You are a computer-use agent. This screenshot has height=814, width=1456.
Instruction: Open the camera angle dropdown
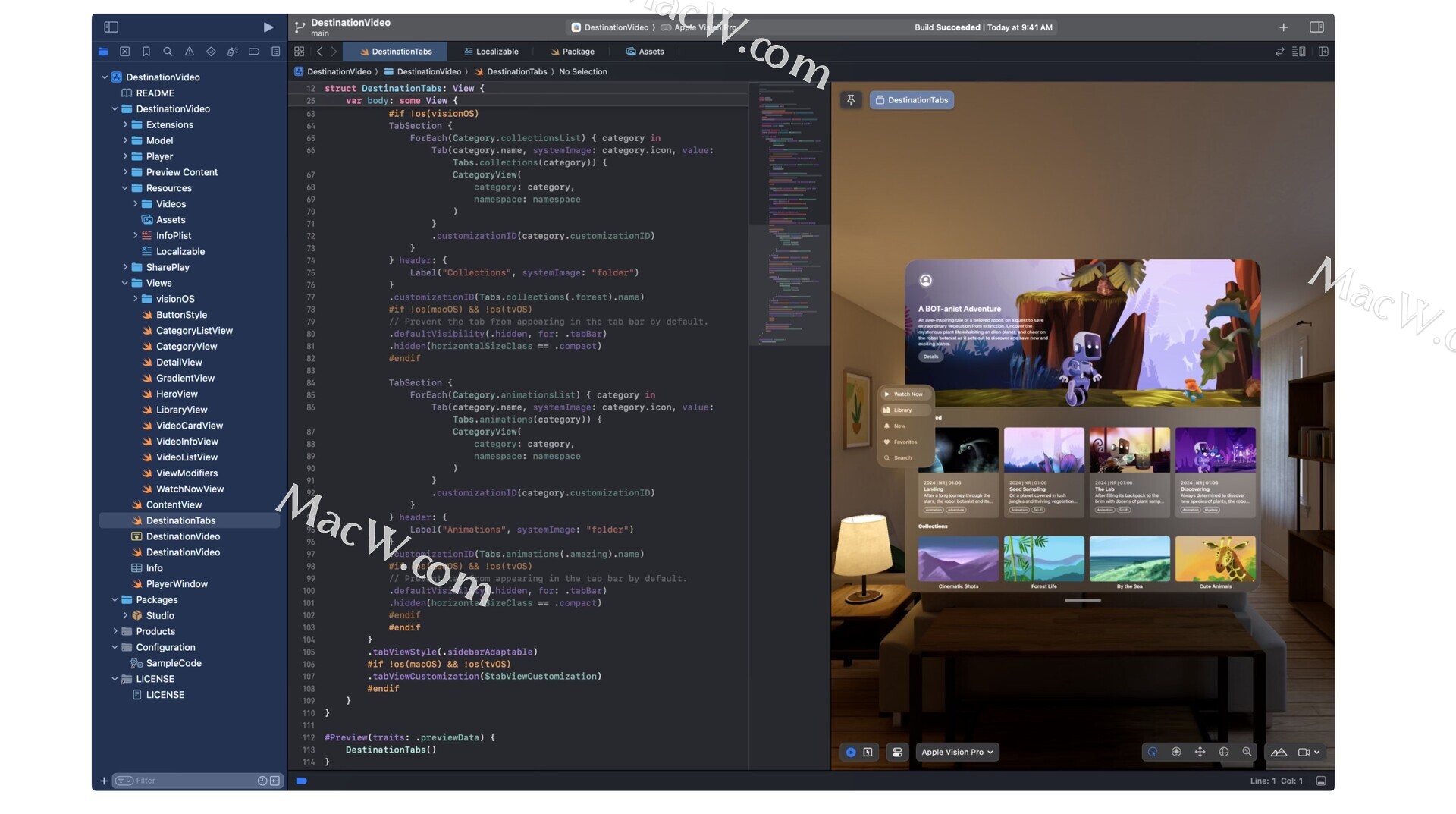pos(1309,752)
